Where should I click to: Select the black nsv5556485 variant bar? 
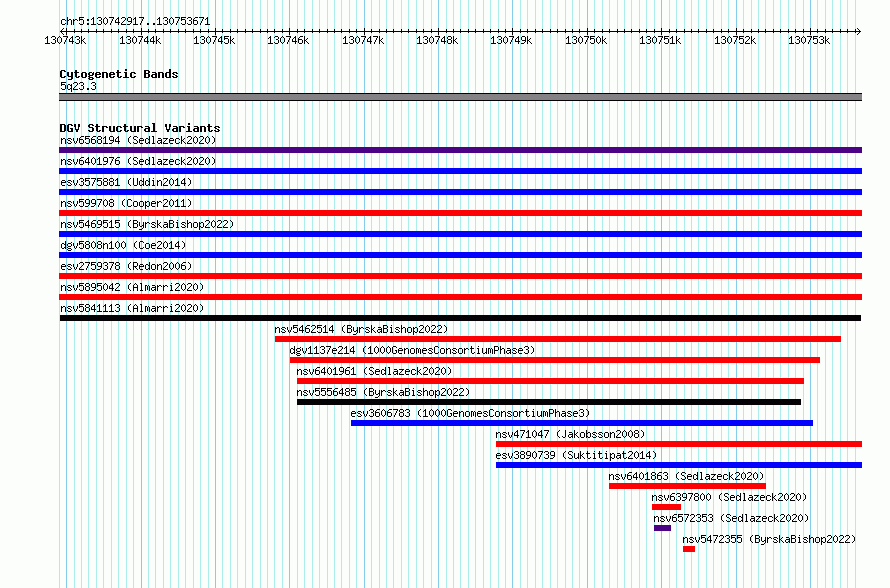(x=549, y=402)
